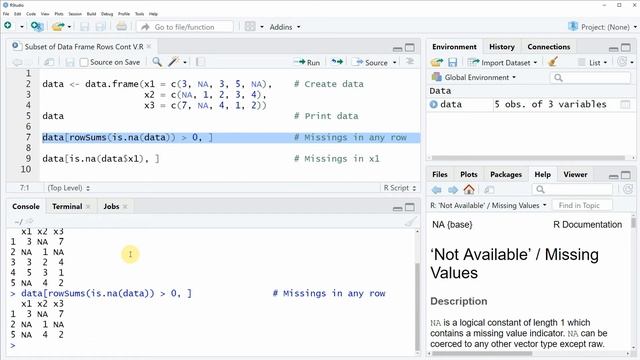Switch to the Packages tab
Image resolution: width=640 pixels, height=360 pixels.
tap(506, 174)
